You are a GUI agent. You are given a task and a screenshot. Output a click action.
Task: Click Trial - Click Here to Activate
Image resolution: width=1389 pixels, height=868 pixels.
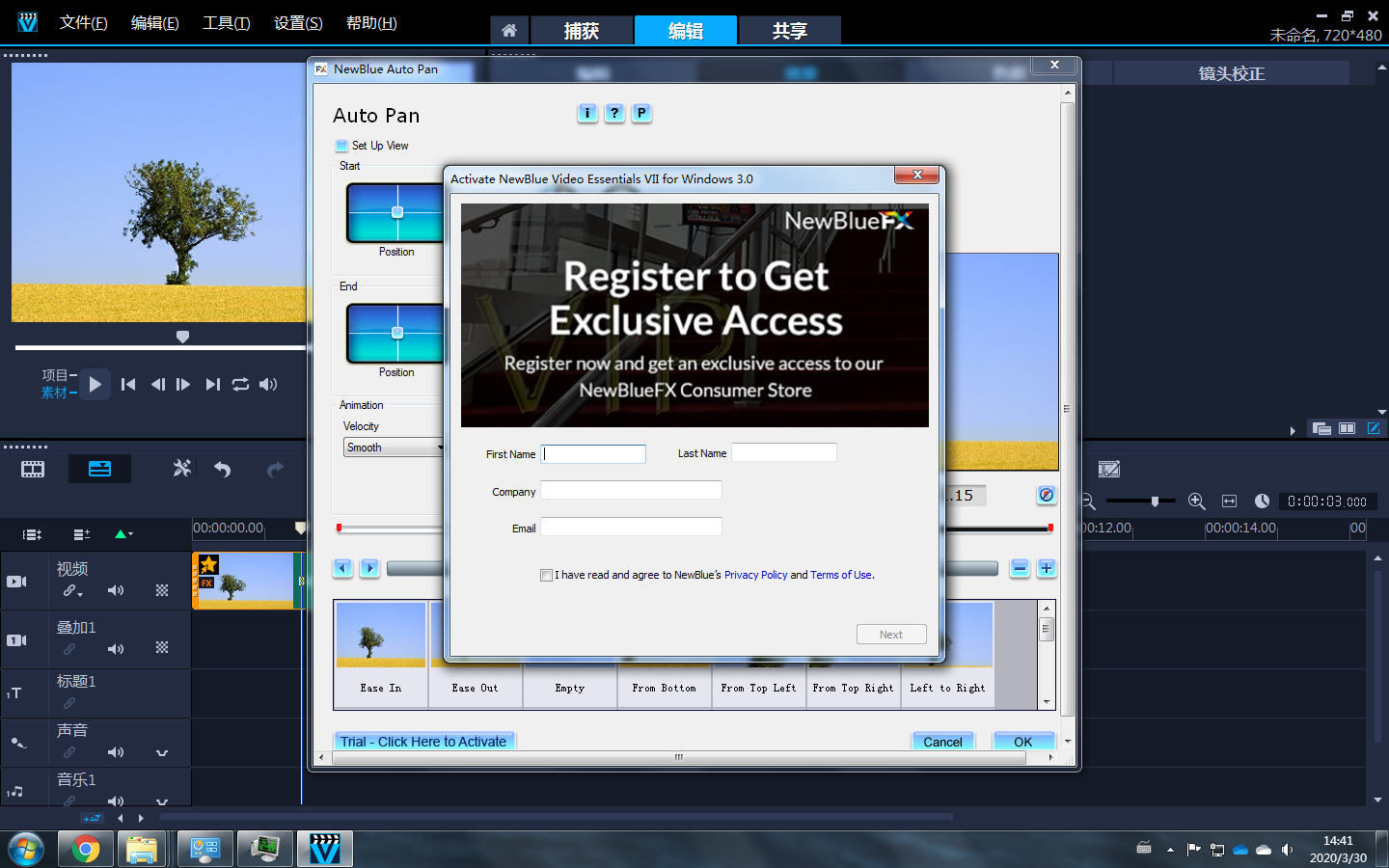[423, 742]
